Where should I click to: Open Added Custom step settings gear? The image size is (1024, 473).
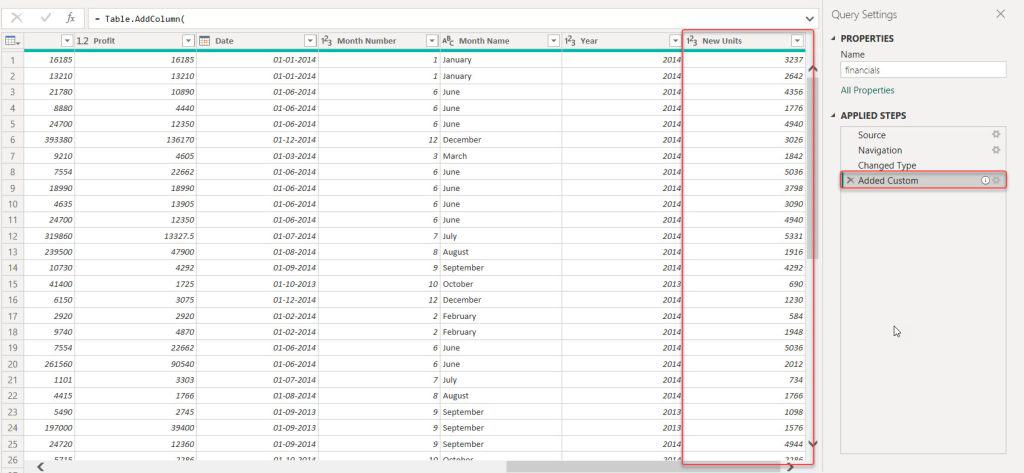pos(997,180)
